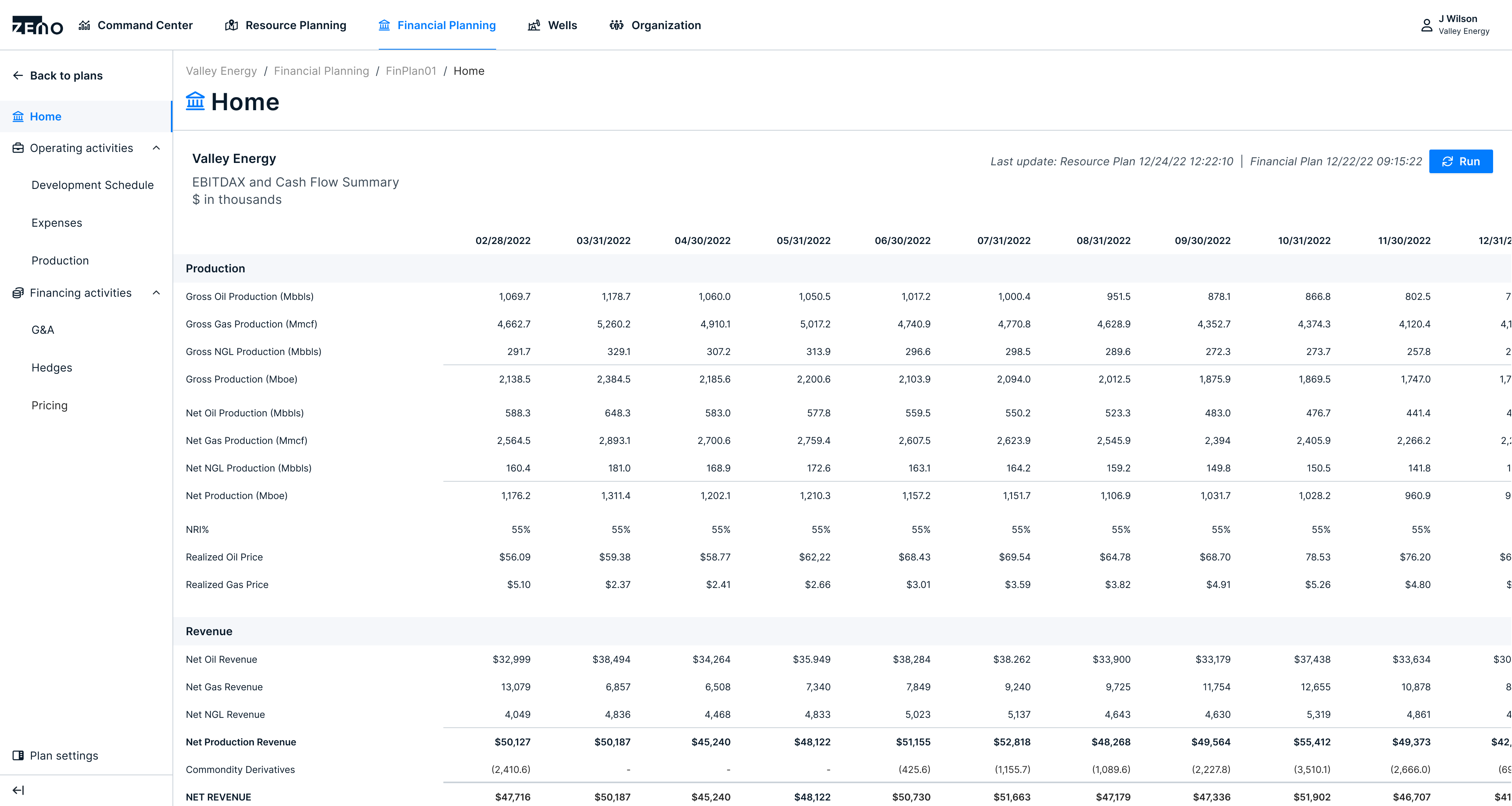Click Commondity Derivatives row label
Screen dimensions: 1512x806
(240, 770)
